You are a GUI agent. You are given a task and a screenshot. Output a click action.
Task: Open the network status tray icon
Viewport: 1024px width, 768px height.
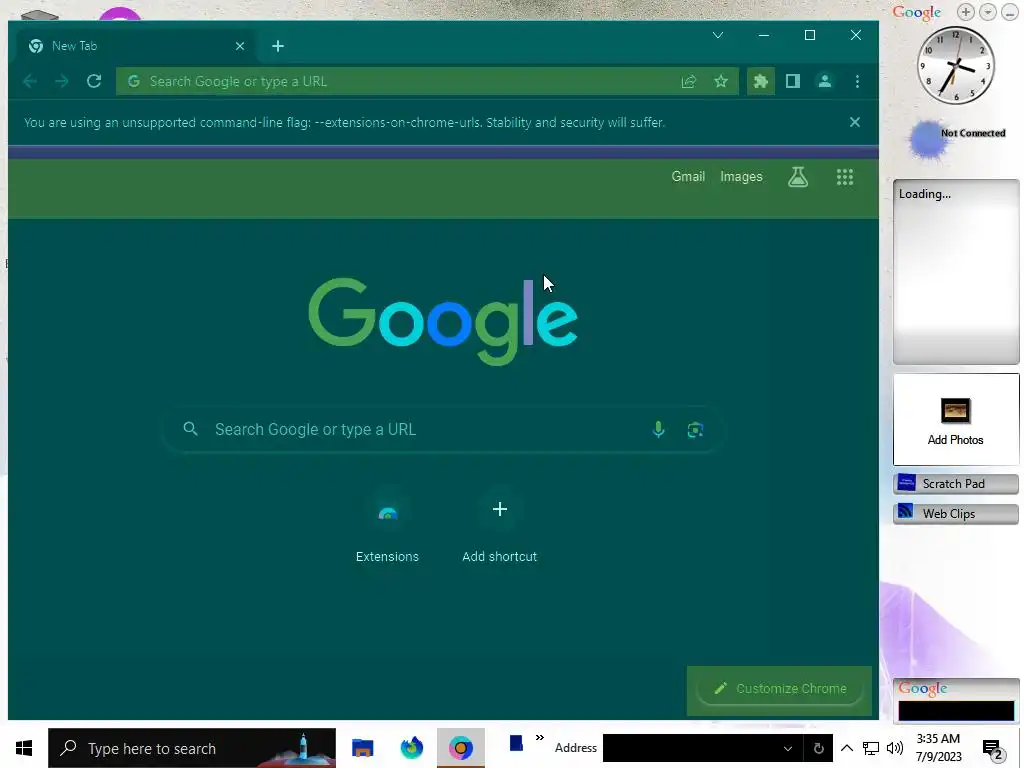(x=871, y=748)
